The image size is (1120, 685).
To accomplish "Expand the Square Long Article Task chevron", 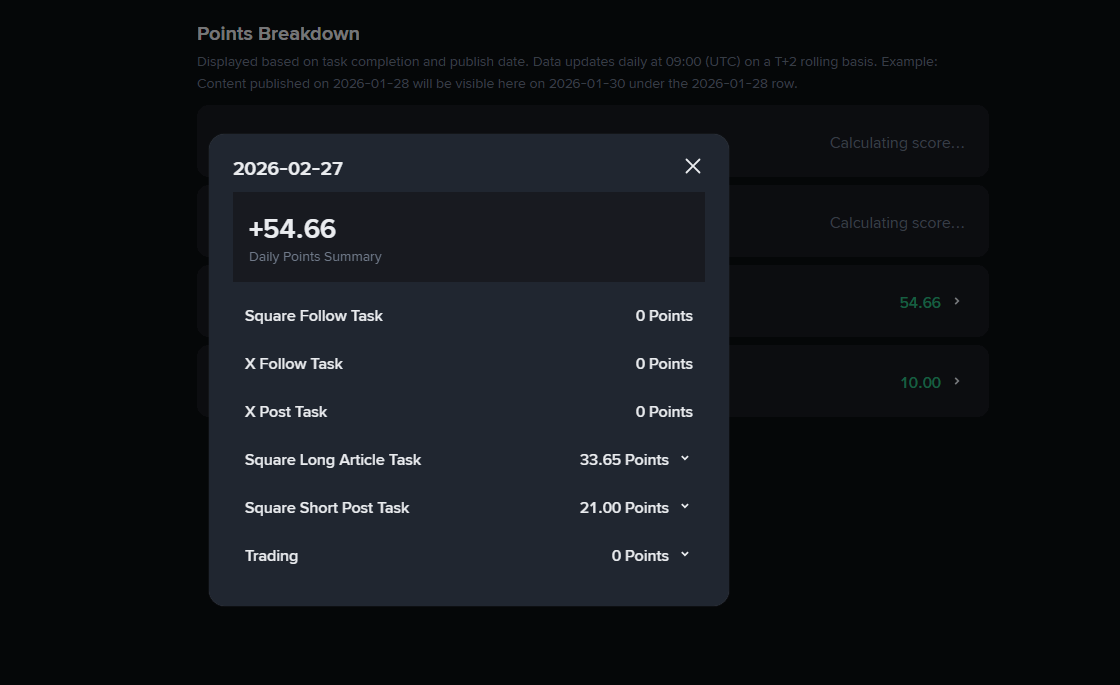I will (685, 459).
